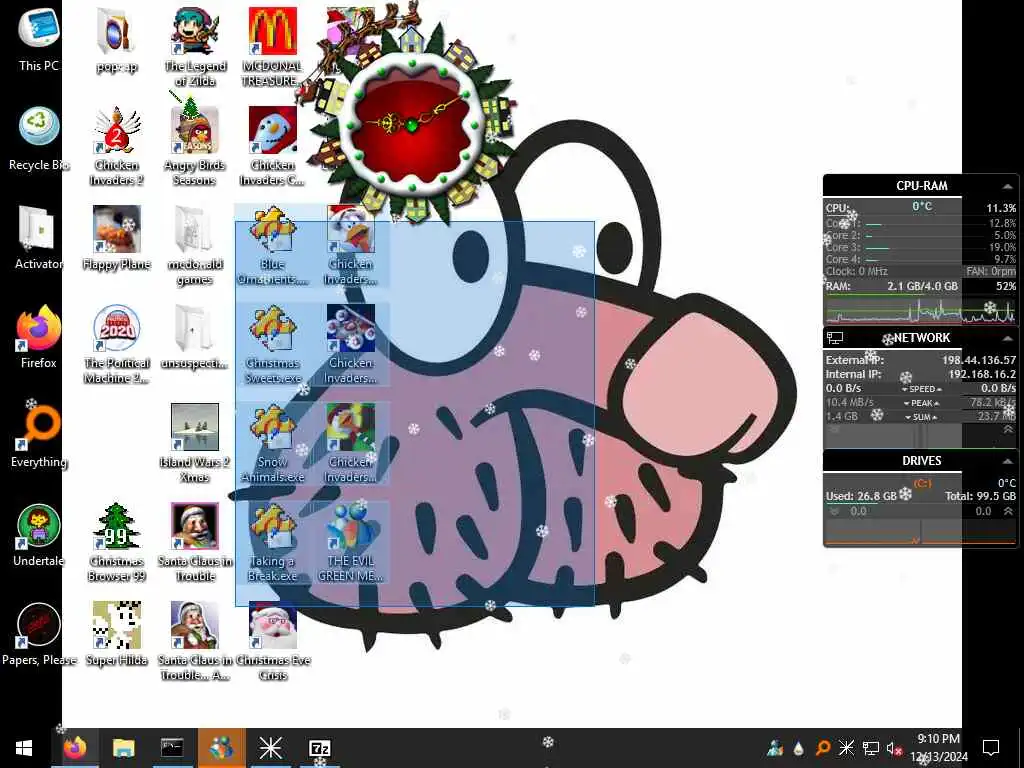Image resolution: width=1024 pixels, height=768 pixels.
Task: Select the Angry Birds Seasons shortcut
Action: point(195,146)
